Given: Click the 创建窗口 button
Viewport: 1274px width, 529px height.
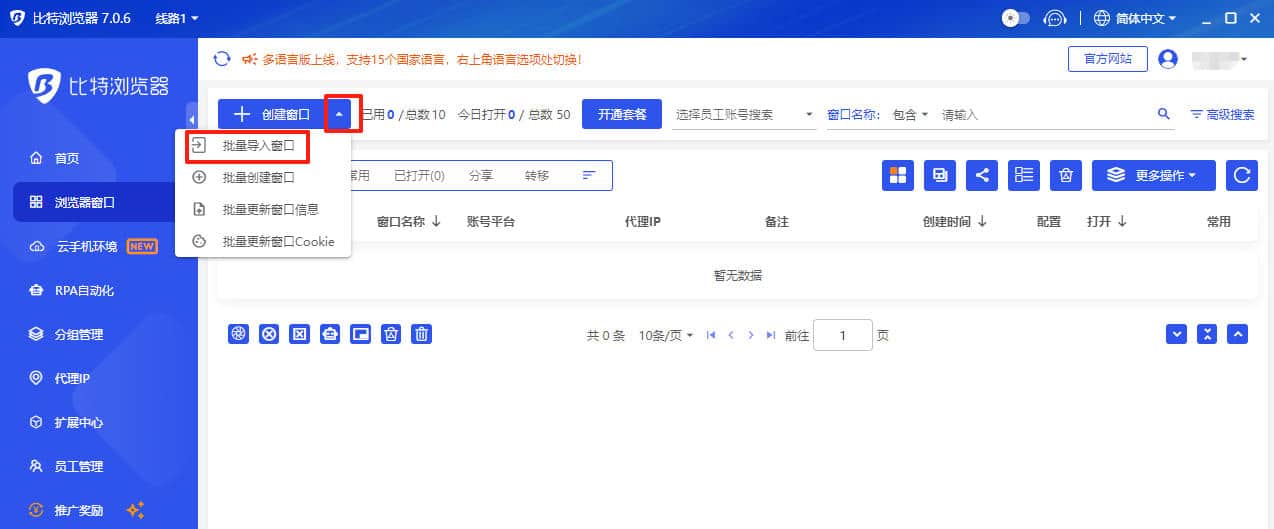Looking at the screenshot, I should click(271, 114).
